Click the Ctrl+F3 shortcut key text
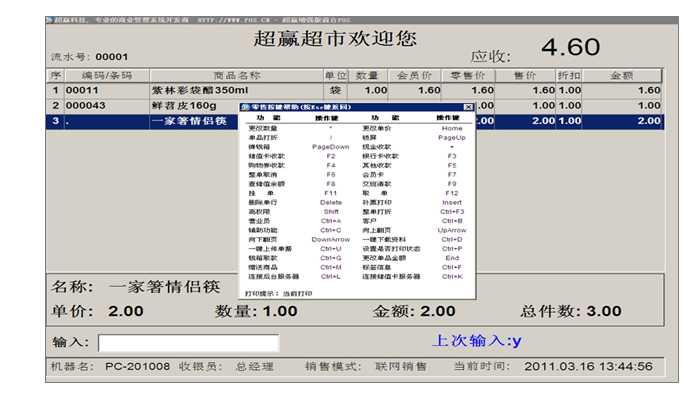The height and width of the screenshot is (399, 700). [x=452, y=212]
